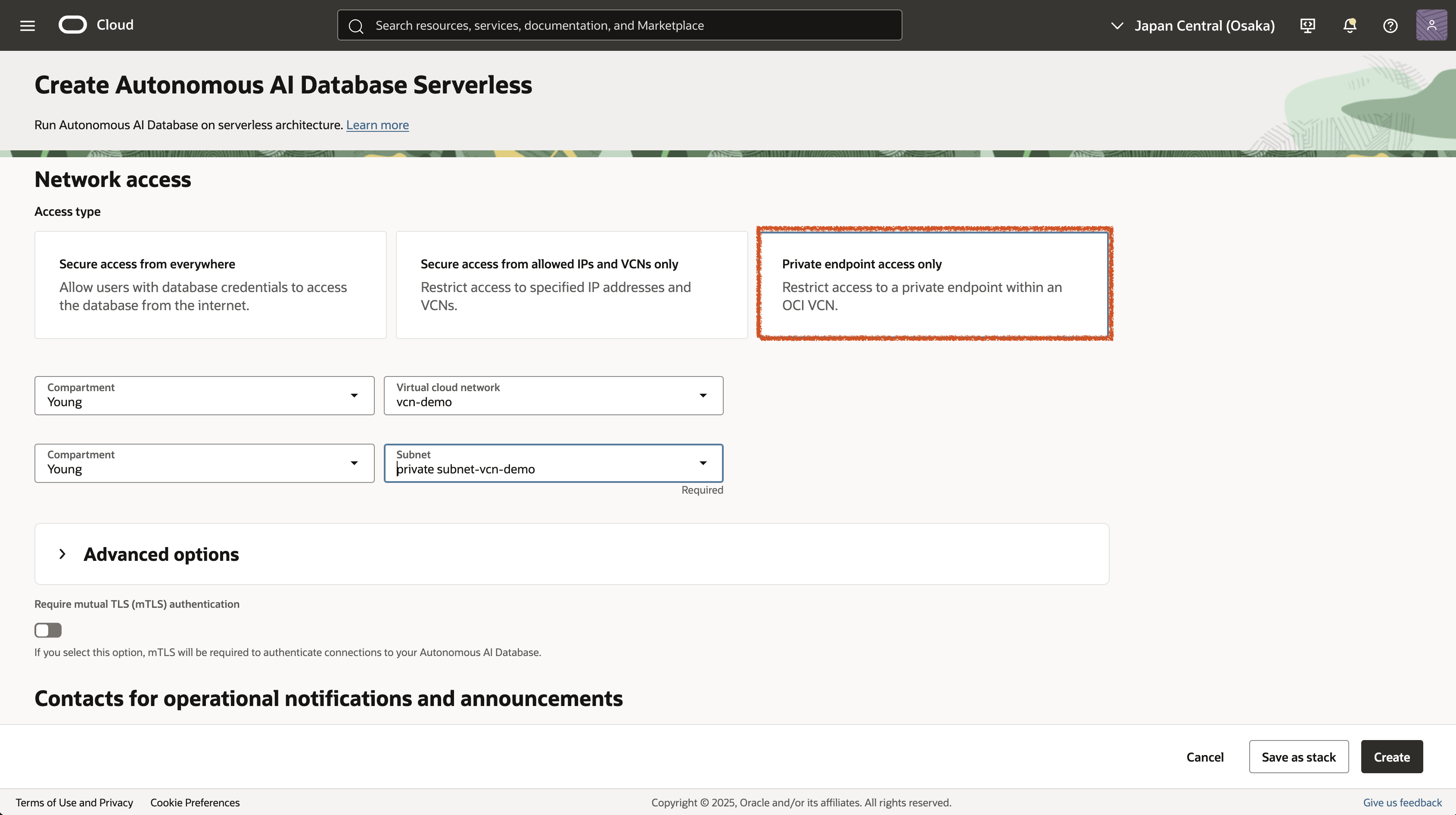Open the Learn more link

pos(377,125)
